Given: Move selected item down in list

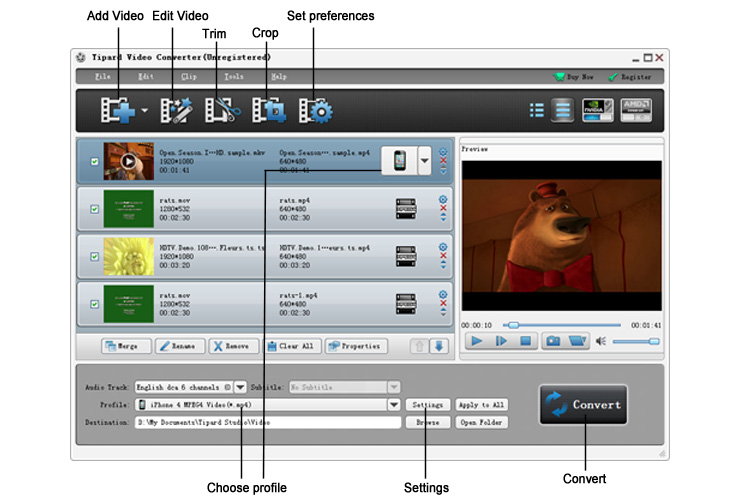Looking at the screenshot, I should [439, 346].
